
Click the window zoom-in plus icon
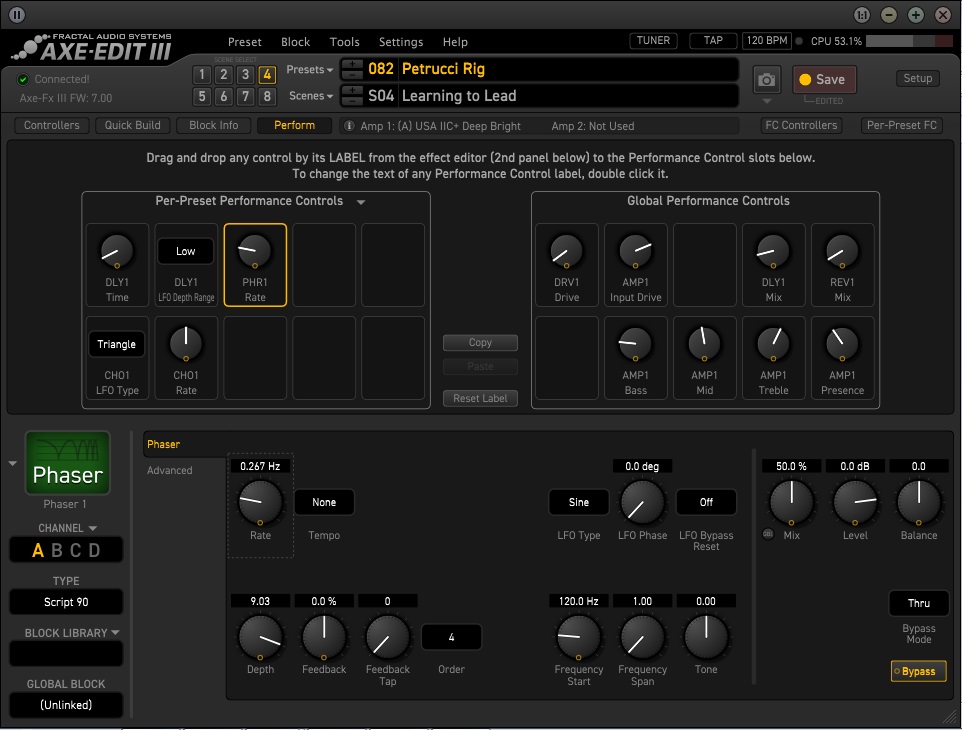click(x=915, y=15)
